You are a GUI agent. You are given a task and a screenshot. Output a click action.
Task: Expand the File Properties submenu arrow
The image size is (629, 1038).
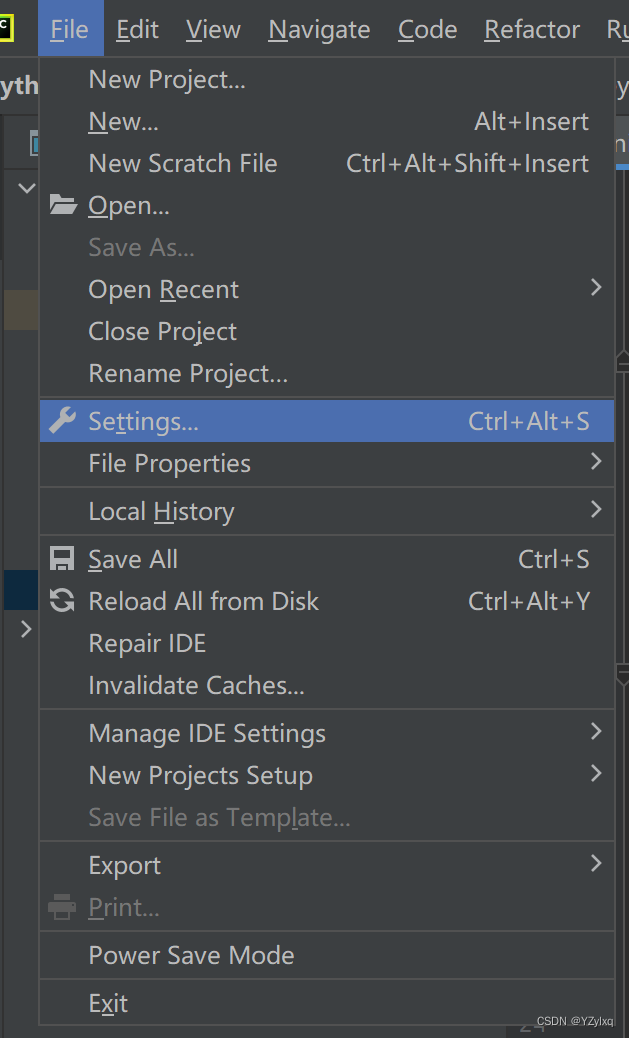tap(596, 462)
